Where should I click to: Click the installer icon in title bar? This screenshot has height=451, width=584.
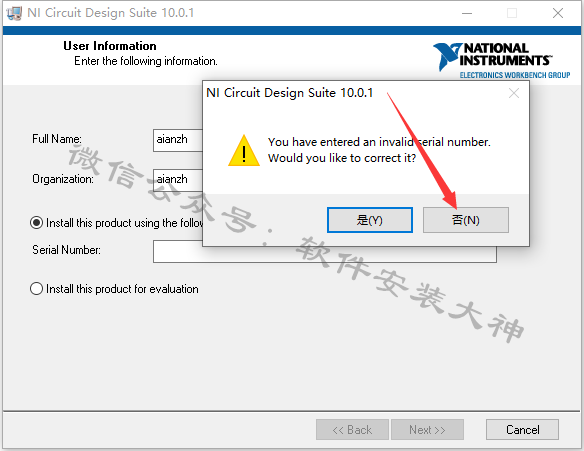(x=14, y=13)
